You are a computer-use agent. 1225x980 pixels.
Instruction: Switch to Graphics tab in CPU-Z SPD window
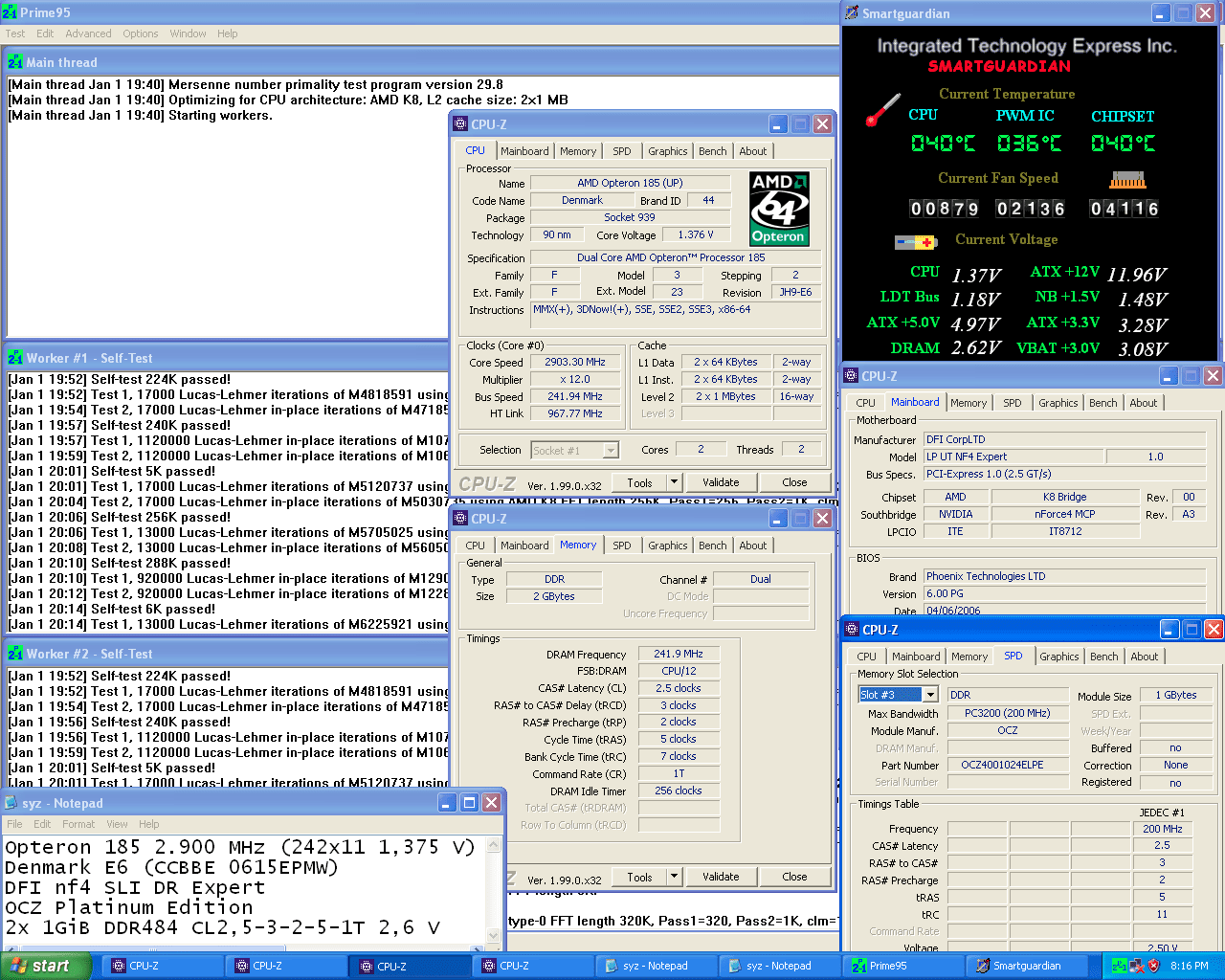pos(1059,657)
